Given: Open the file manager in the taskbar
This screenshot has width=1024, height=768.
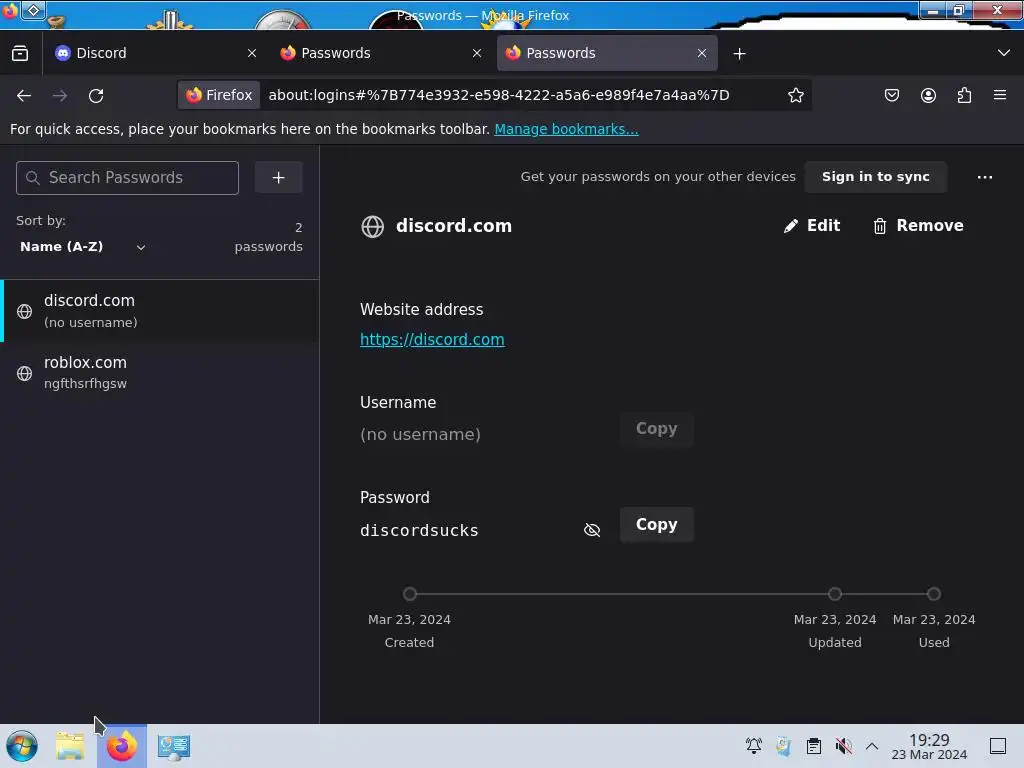Looking at the screenshot, I should [70, 746].
